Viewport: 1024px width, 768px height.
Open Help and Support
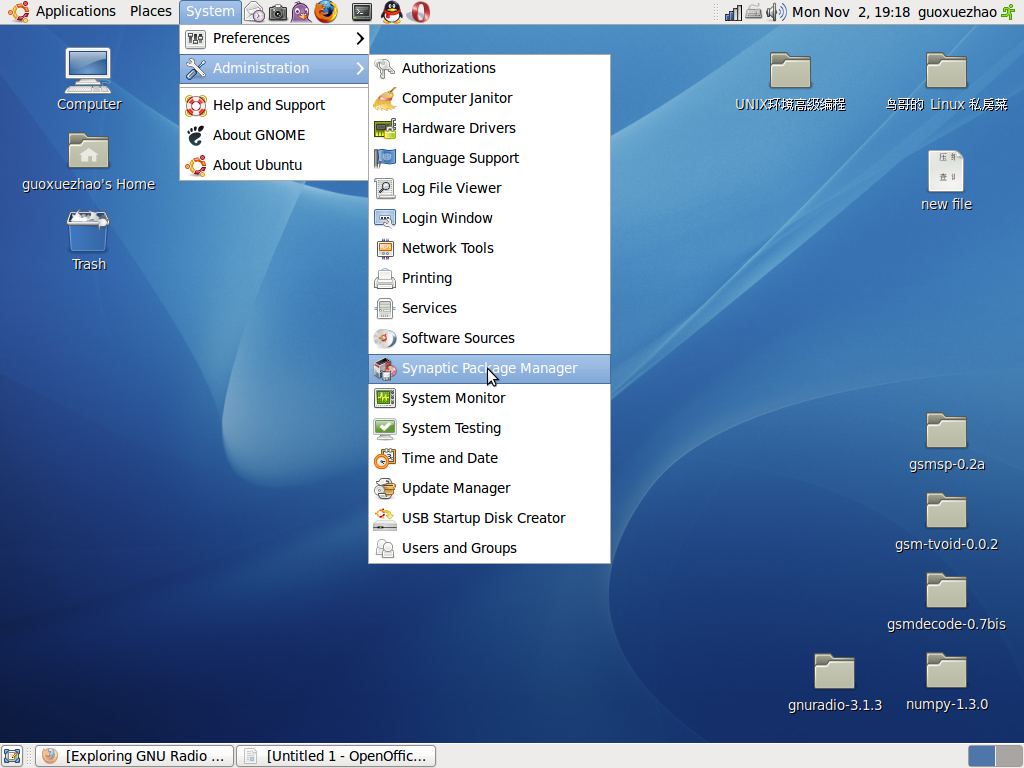[x=274, y=105]
